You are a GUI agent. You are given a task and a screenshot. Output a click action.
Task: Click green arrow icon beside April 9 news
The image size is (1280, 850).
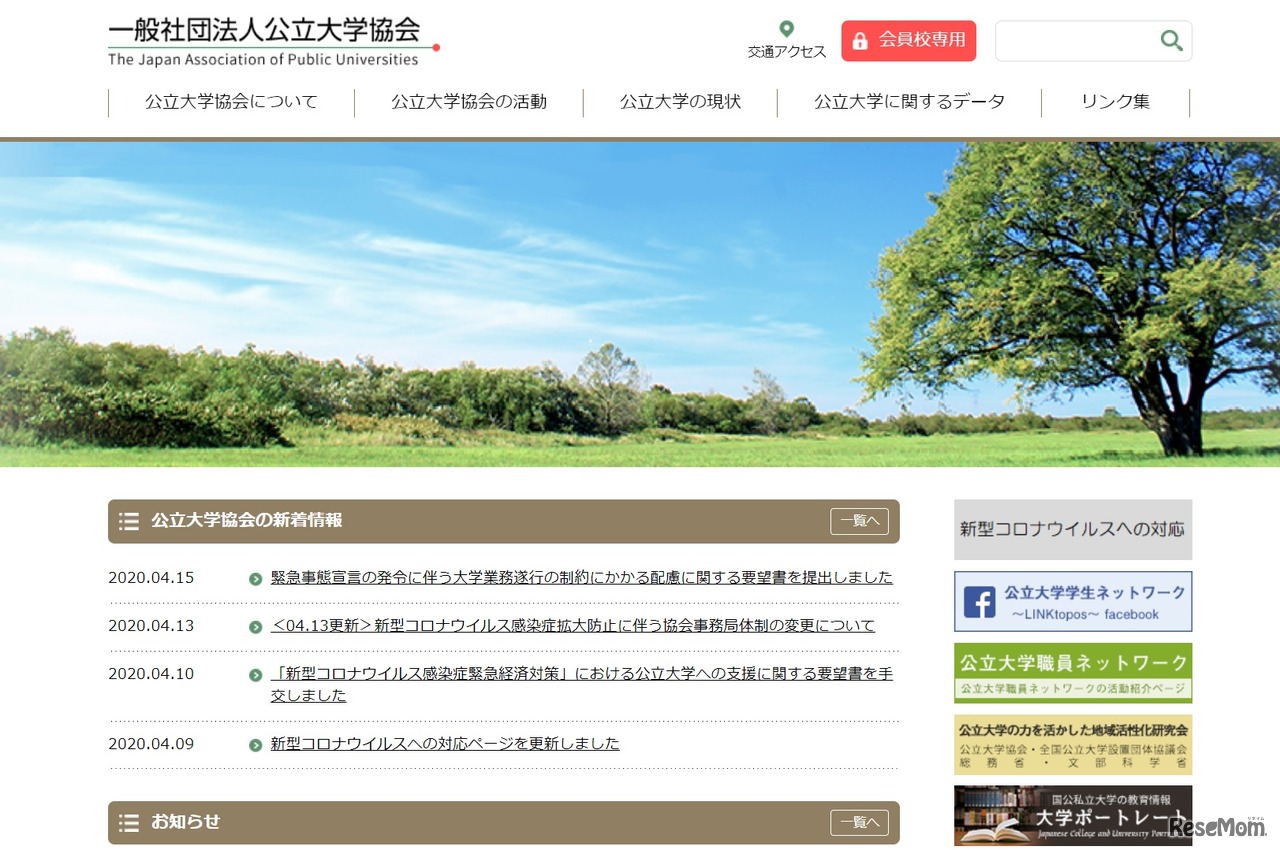coord(257,744)
